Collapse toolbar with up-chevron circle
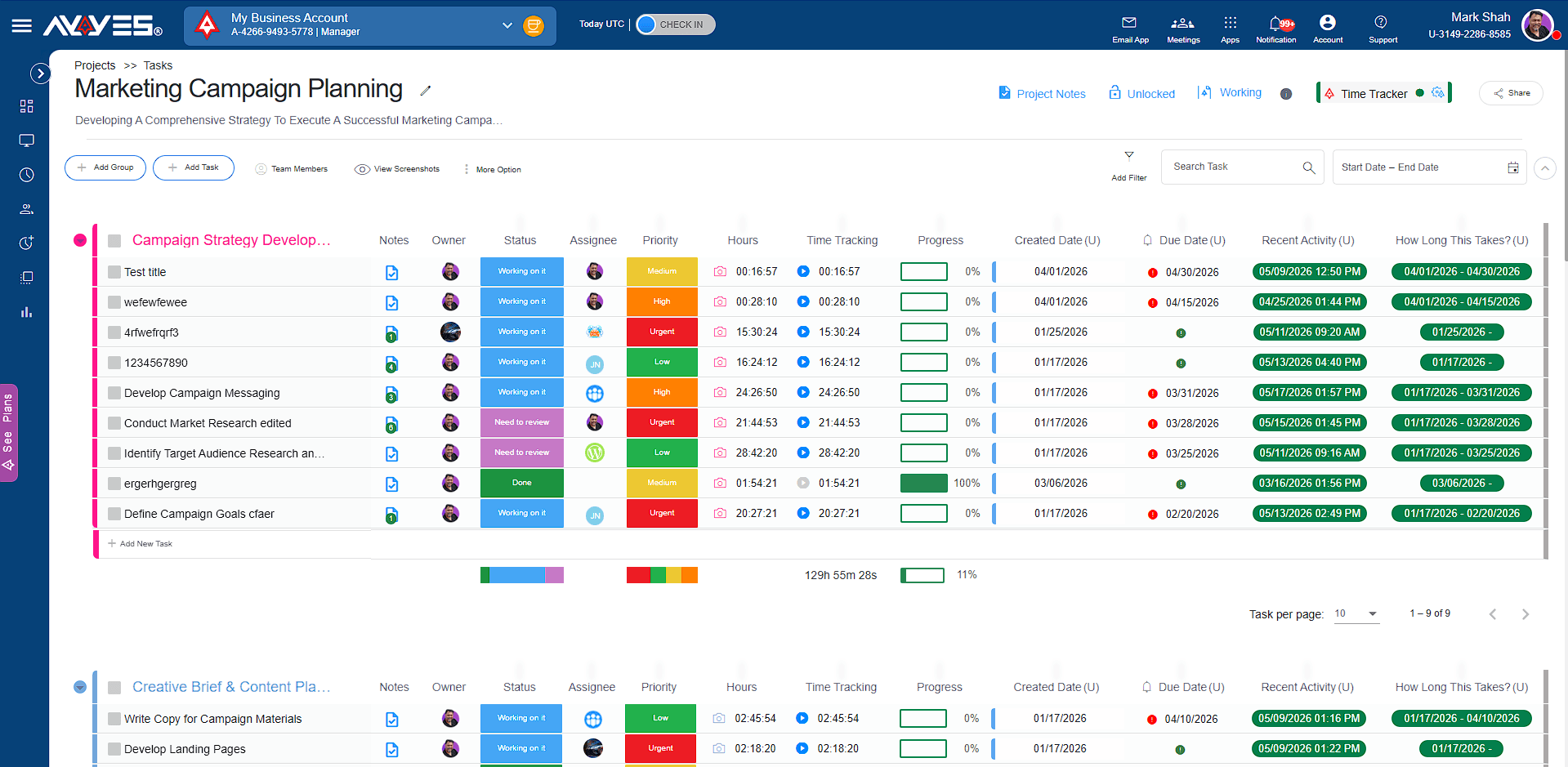Viewport: 1568px width, 767px height. [x=1544, y=168]
